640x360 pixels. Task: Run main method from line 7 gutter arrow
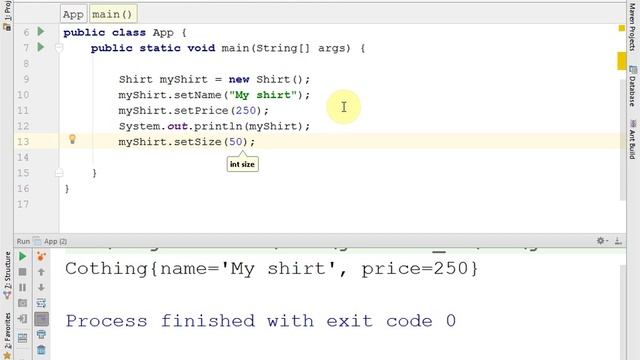(41, 47)
